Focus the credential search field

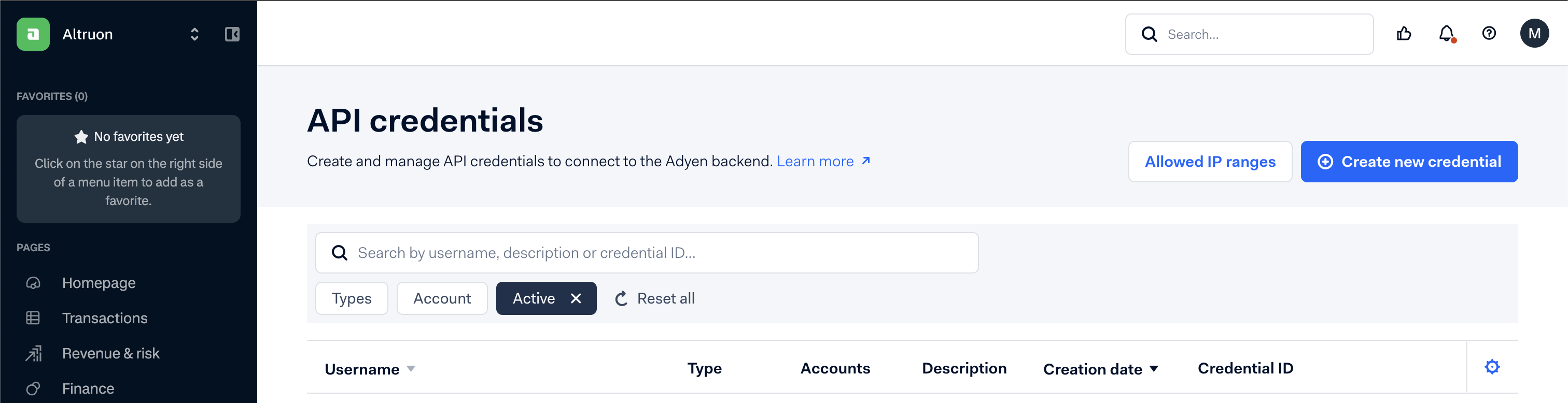point(647,253)
